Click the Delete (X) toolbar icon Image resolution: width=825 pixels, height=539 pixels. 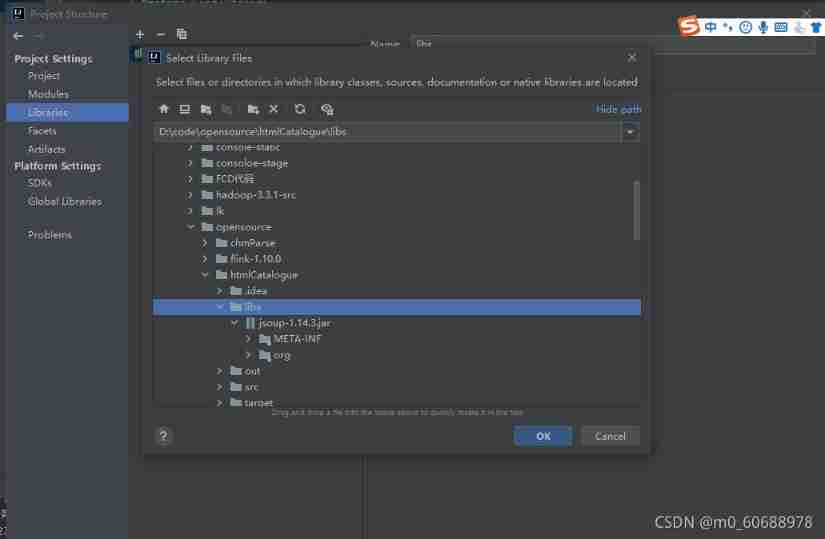[273, 109]
